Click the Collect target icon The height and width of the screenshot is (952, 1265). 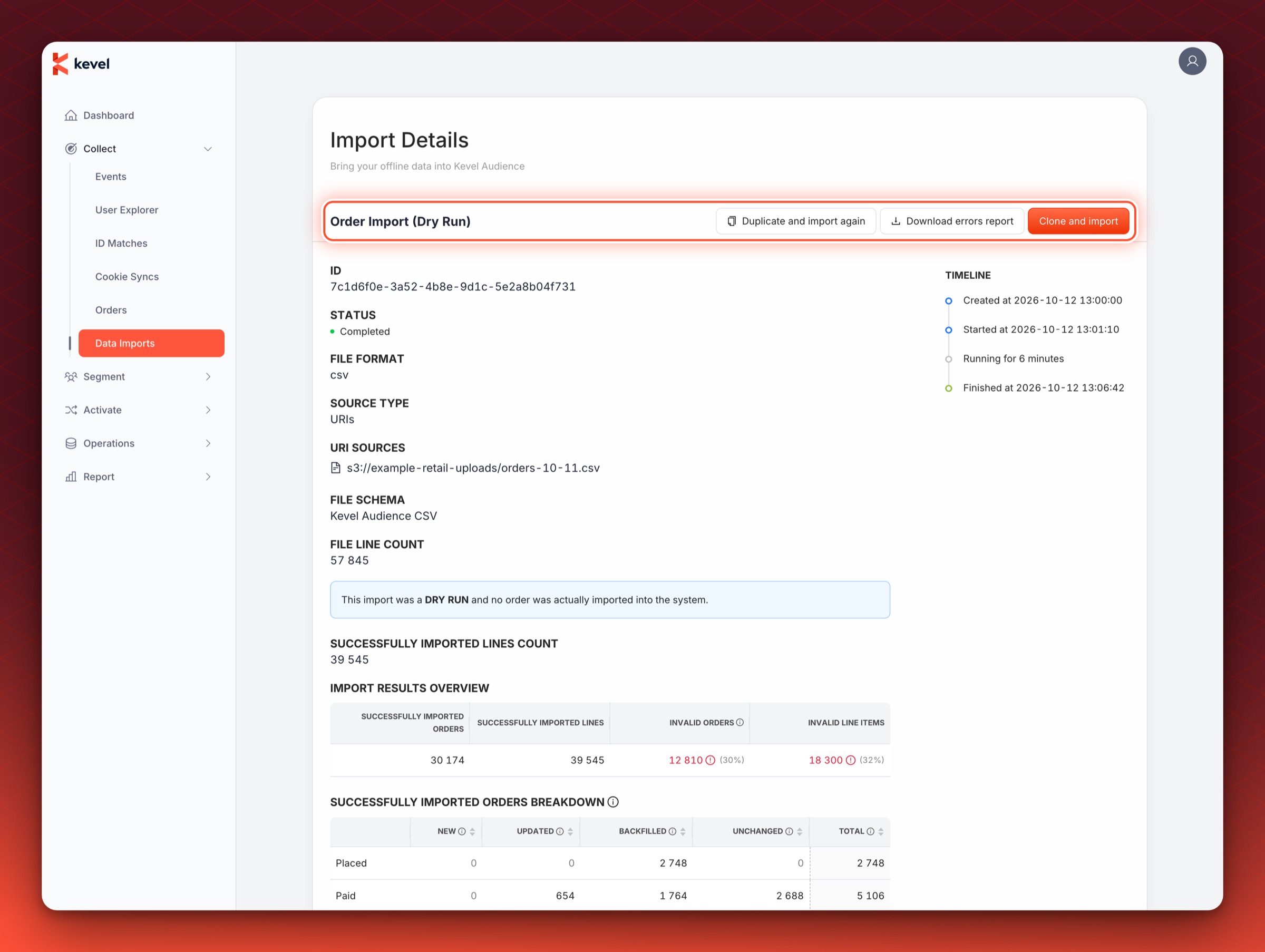[71, 149]
